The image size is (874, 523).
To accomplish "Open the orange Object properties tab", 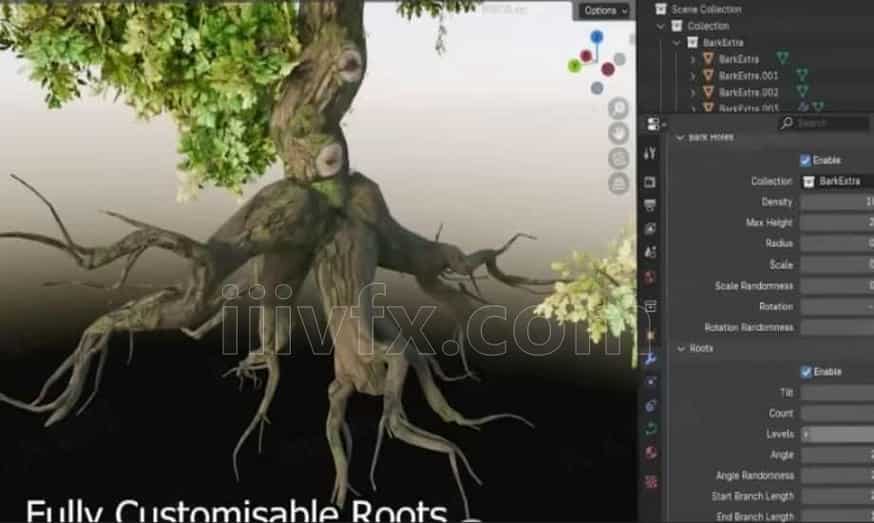I will click(x=650, y=335).
